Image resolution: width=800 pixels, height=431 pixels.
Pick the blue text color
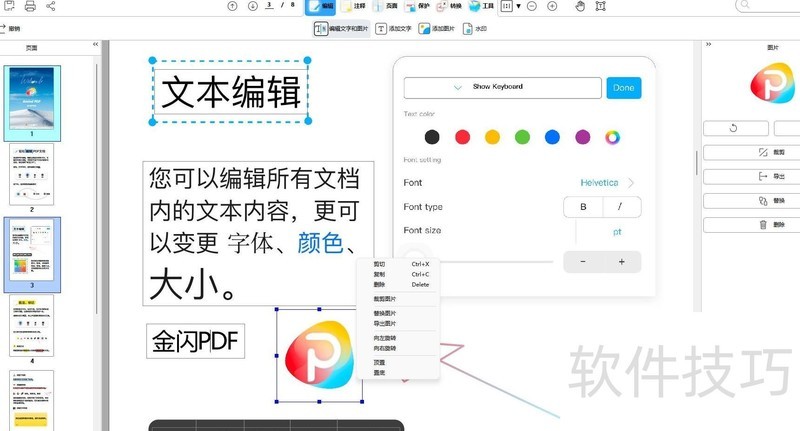[552, 137]
